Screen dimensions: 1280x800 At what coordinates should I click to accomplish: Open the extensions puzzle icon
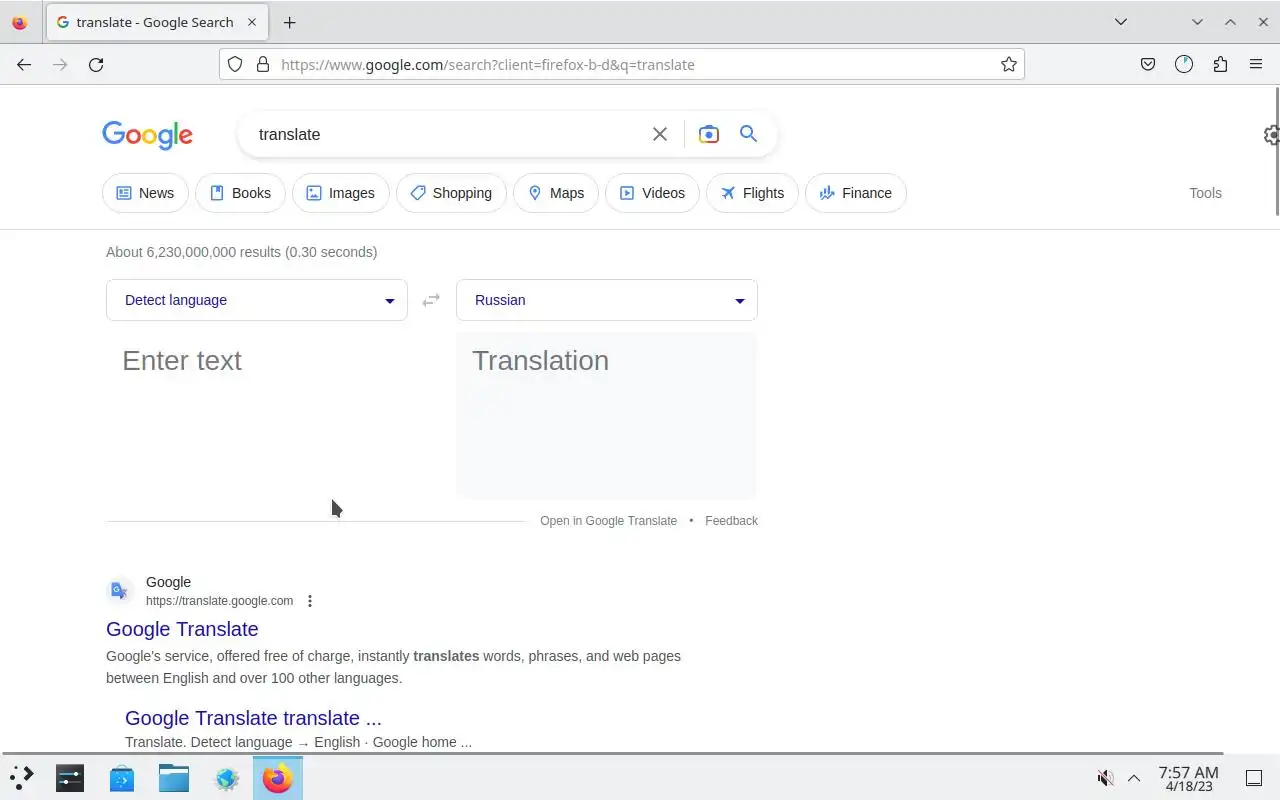pos(1220,64)
